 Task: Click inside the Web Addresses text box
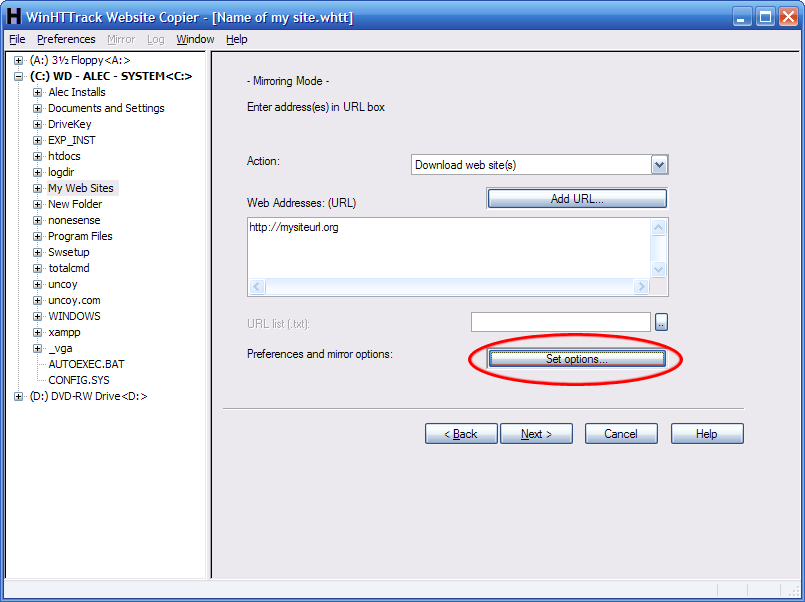(x=449, y=248)
